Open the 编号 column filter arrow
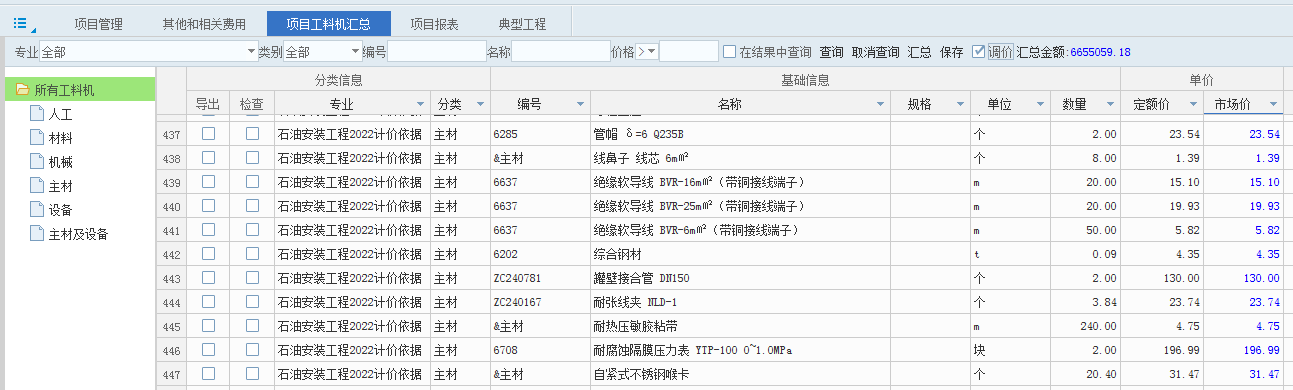The width and height of the screenshot is (1293, 390). (580, 104)
